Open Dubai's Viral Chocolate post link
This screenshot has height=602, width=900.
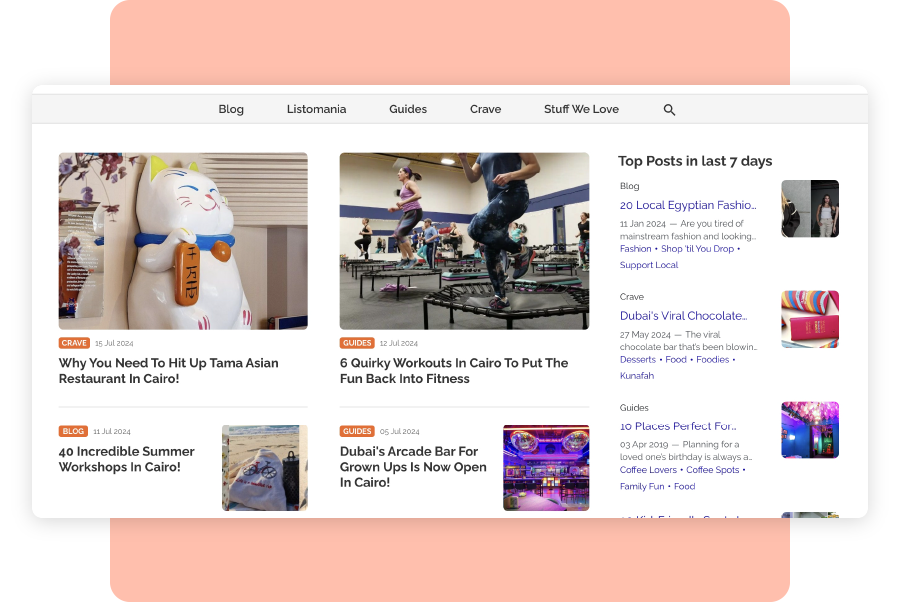[684, 316]
